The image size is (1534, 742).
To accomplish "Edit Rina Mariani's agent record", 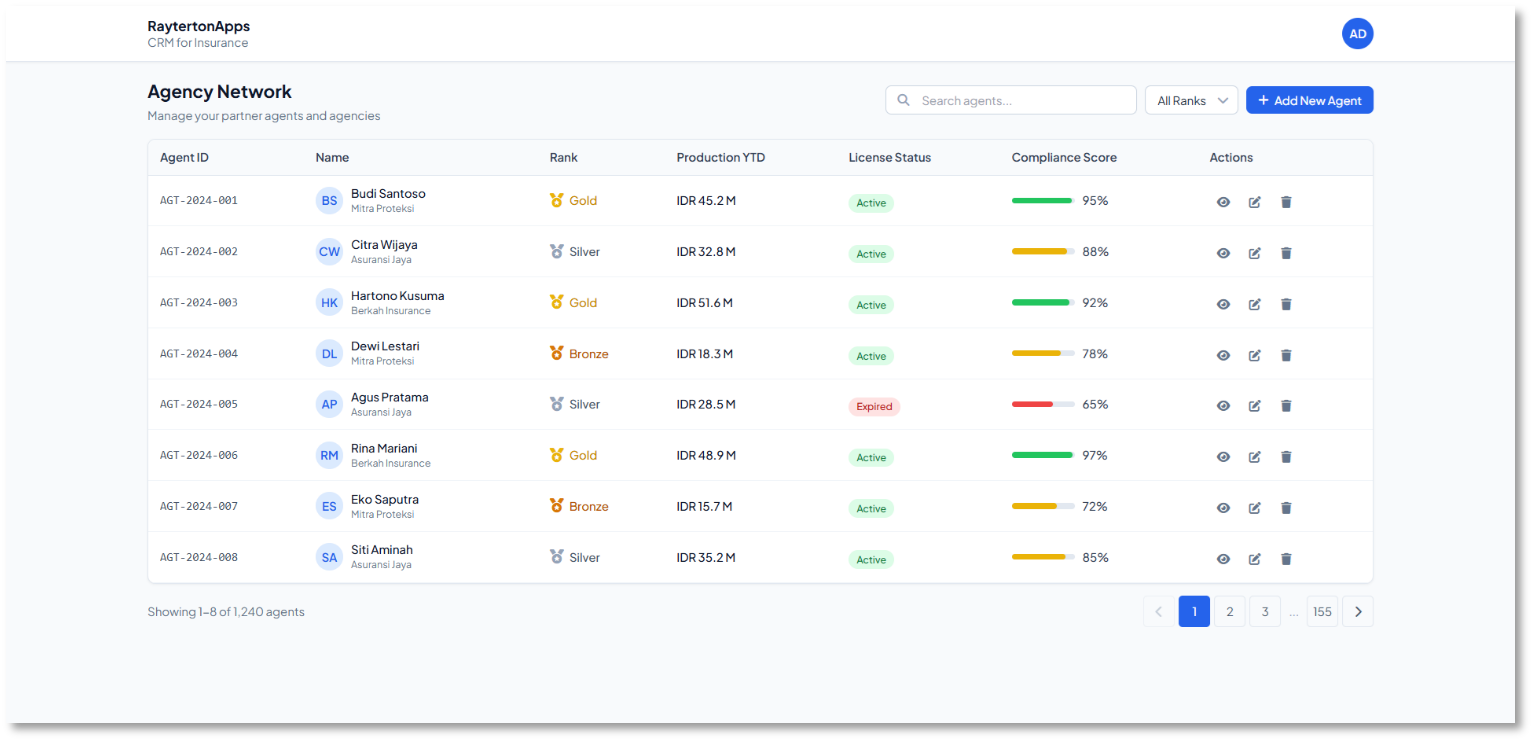I will click(1254, 457).
